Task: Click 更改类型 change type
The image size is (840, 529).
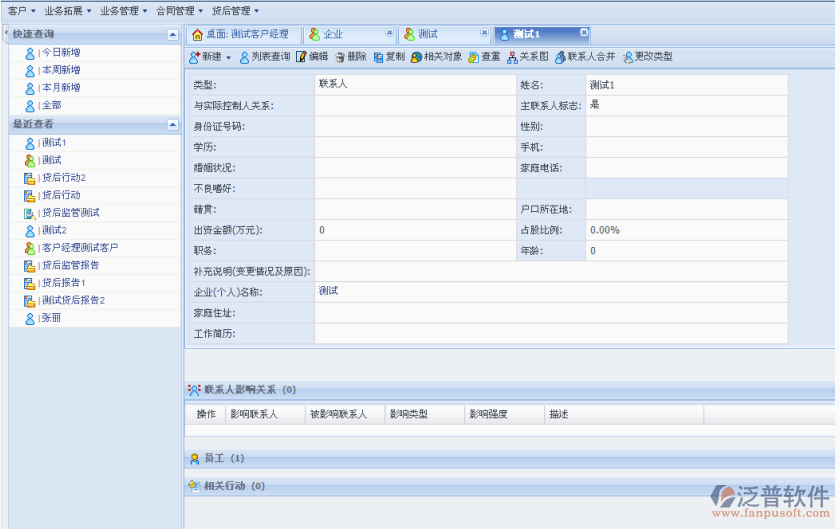Action: [647, 57]
